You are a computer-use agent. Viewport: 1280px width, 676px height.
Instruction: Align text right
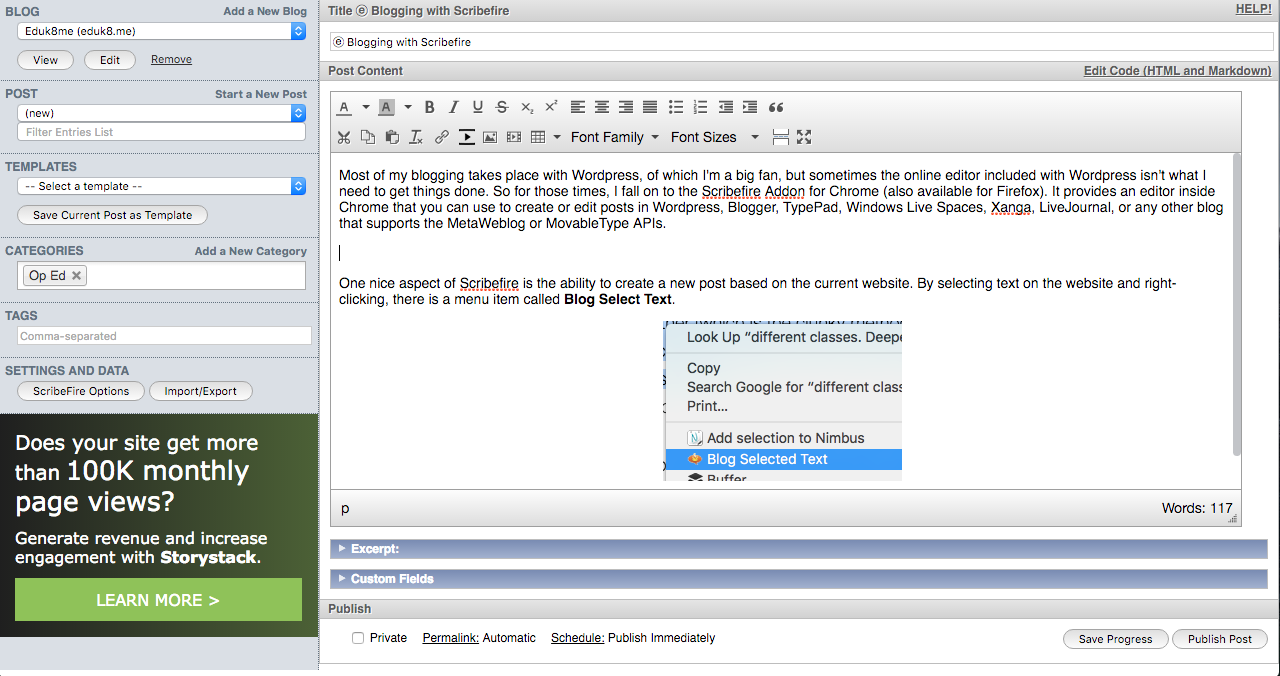coord(626,107)
